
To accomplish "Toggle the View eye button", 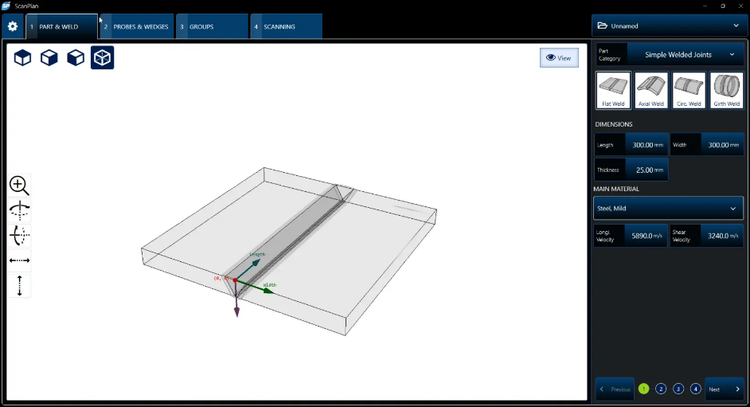I will (x=559, y=58).
